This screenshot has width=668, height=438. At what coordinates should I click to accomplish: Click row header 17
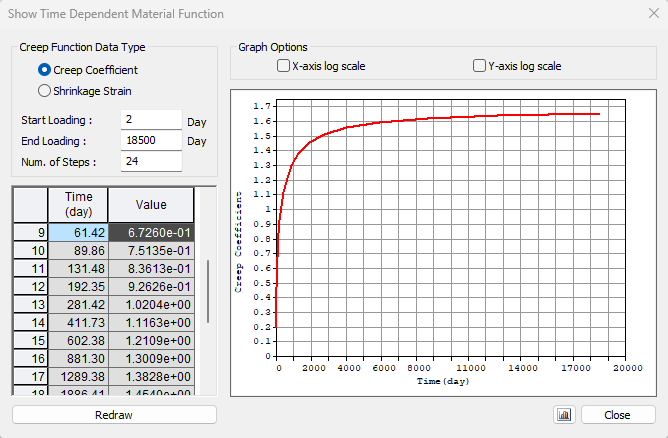pos(31,377)
